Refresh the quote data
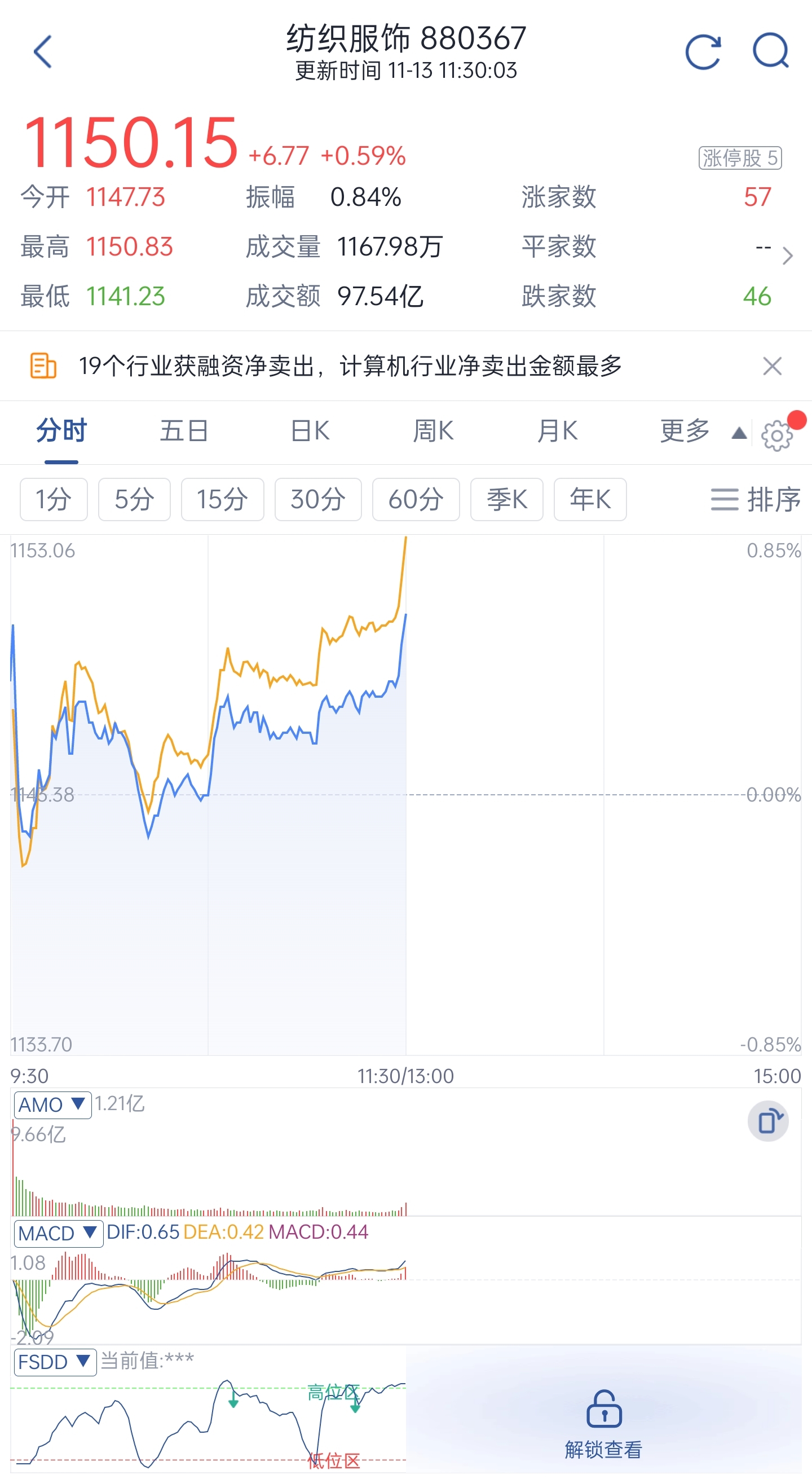The width and height of the screenshot is (812, 1479). (x=703, y=52)
